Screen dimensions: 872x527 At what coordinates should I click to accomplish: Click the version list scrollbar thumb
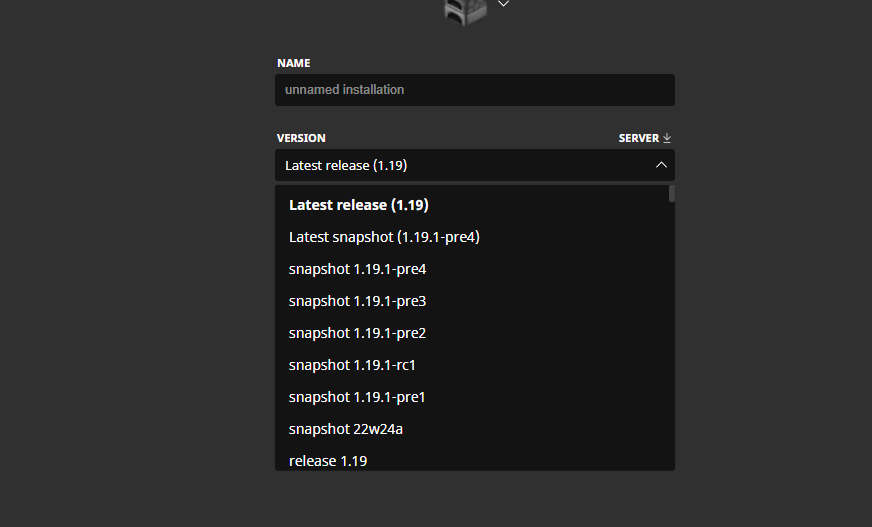[x=671, y=193]
